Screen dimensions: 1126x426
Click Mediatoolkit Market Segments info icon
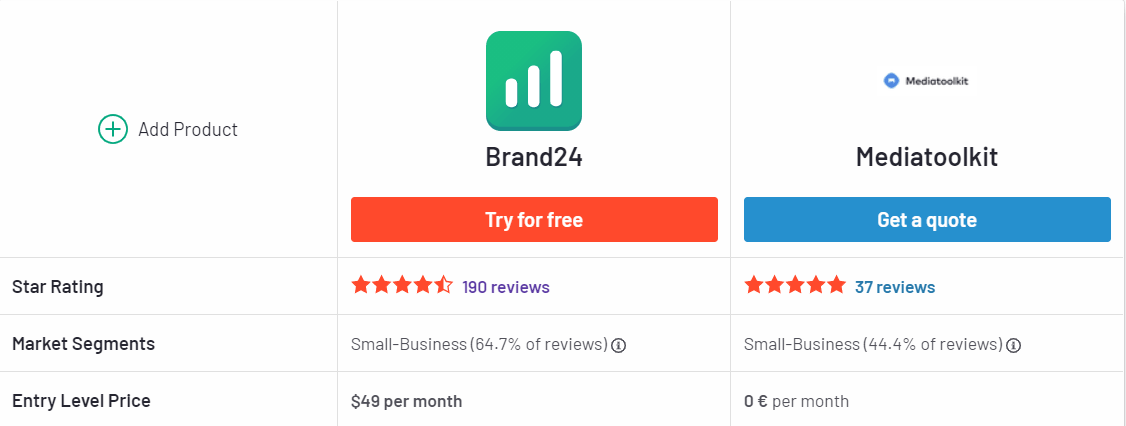(1013, 345)
